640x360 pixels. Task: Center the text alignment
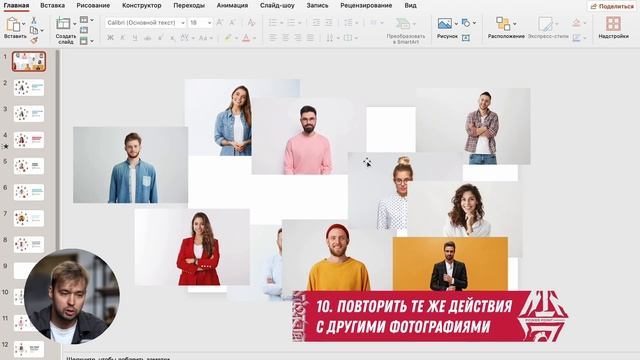285,38
